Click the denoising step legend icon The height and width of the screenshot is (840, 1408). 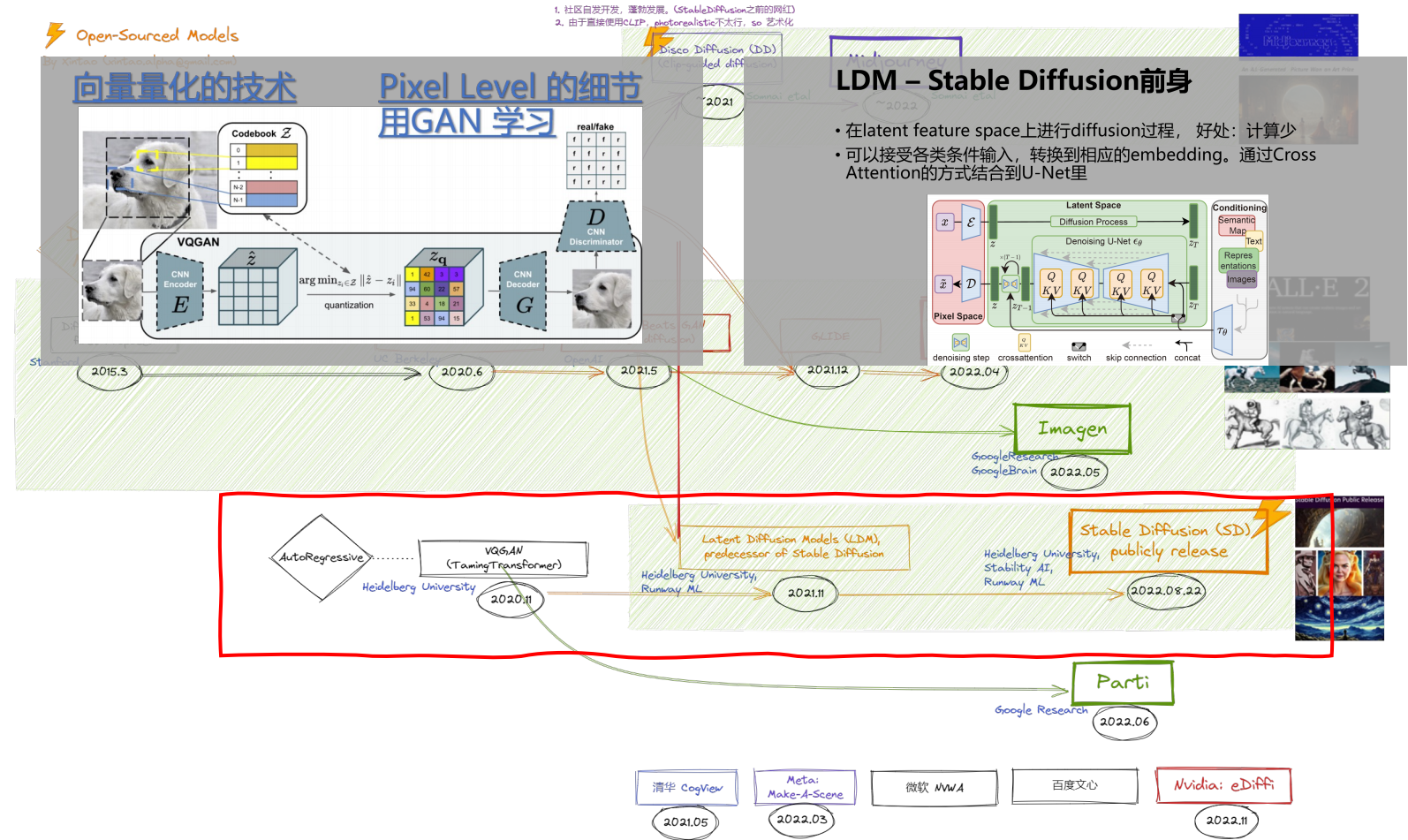coord(960,343)
